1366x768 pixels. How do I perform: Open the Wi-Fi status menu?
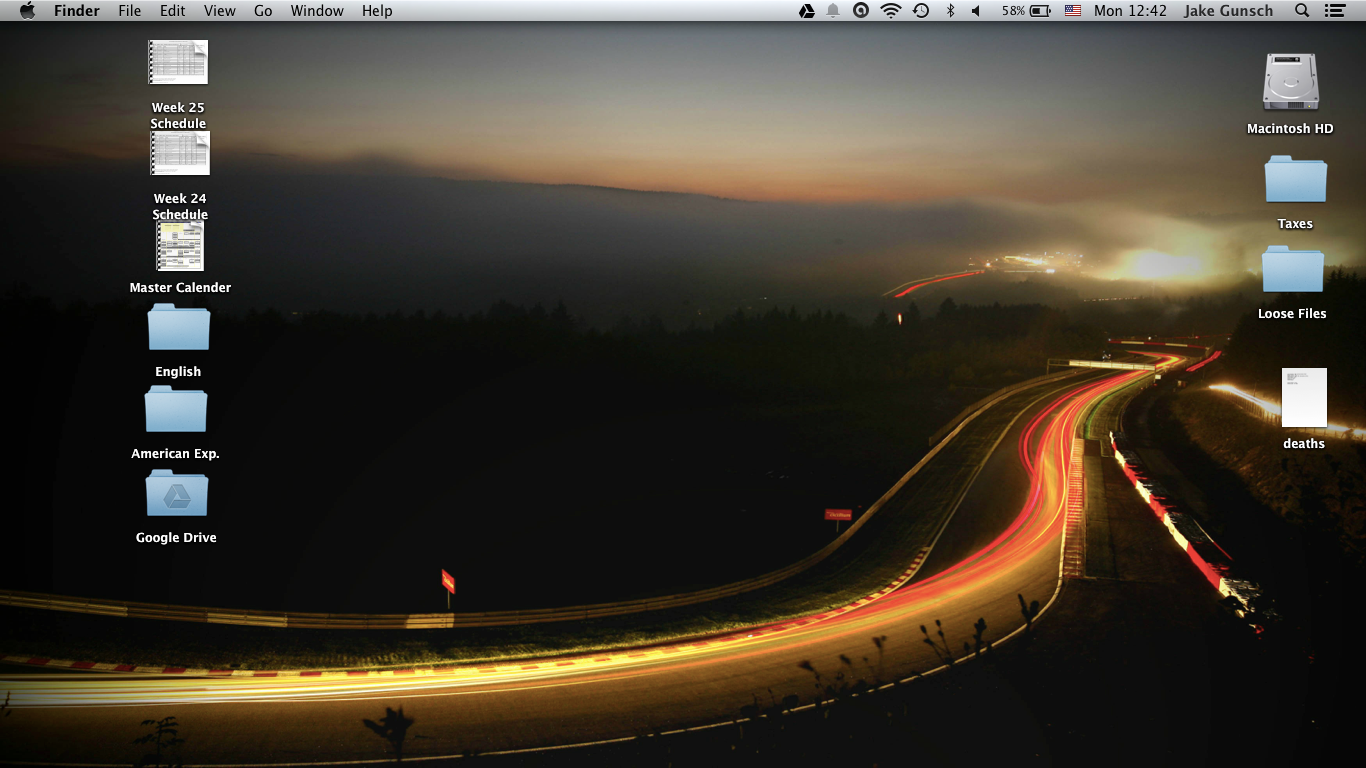coord(890,11)
